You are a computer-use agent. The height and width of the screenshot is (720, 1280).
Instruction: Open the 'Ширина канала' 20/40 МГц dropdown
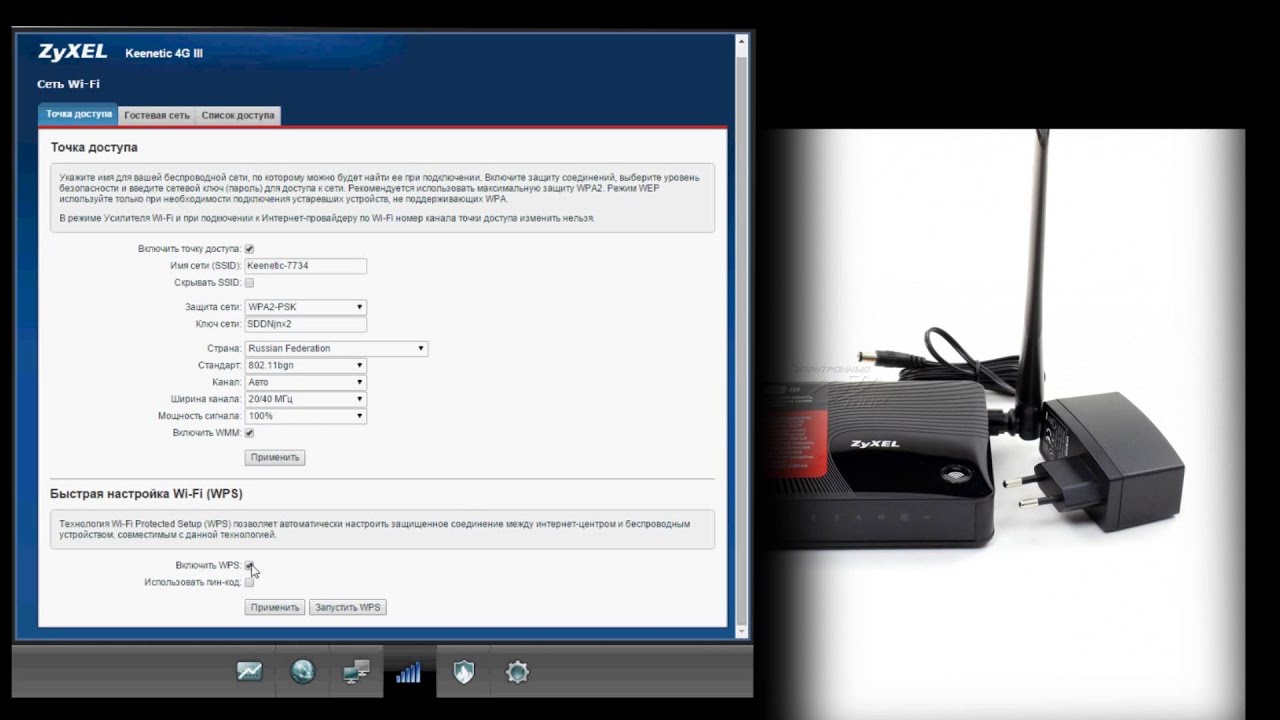click(x=305, y=399)
